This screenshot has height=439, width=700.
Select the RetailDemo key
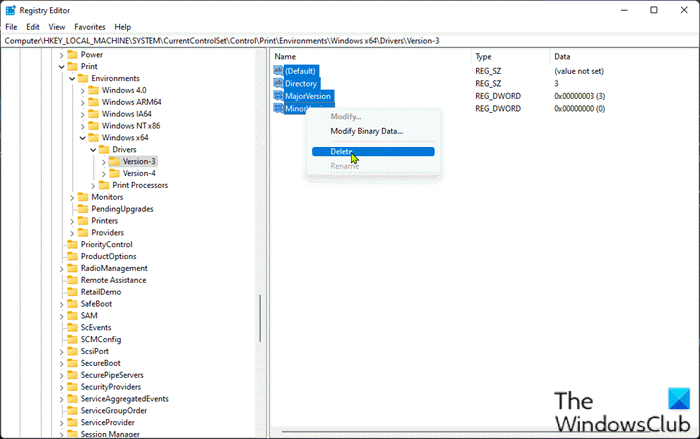coord(101,292)
